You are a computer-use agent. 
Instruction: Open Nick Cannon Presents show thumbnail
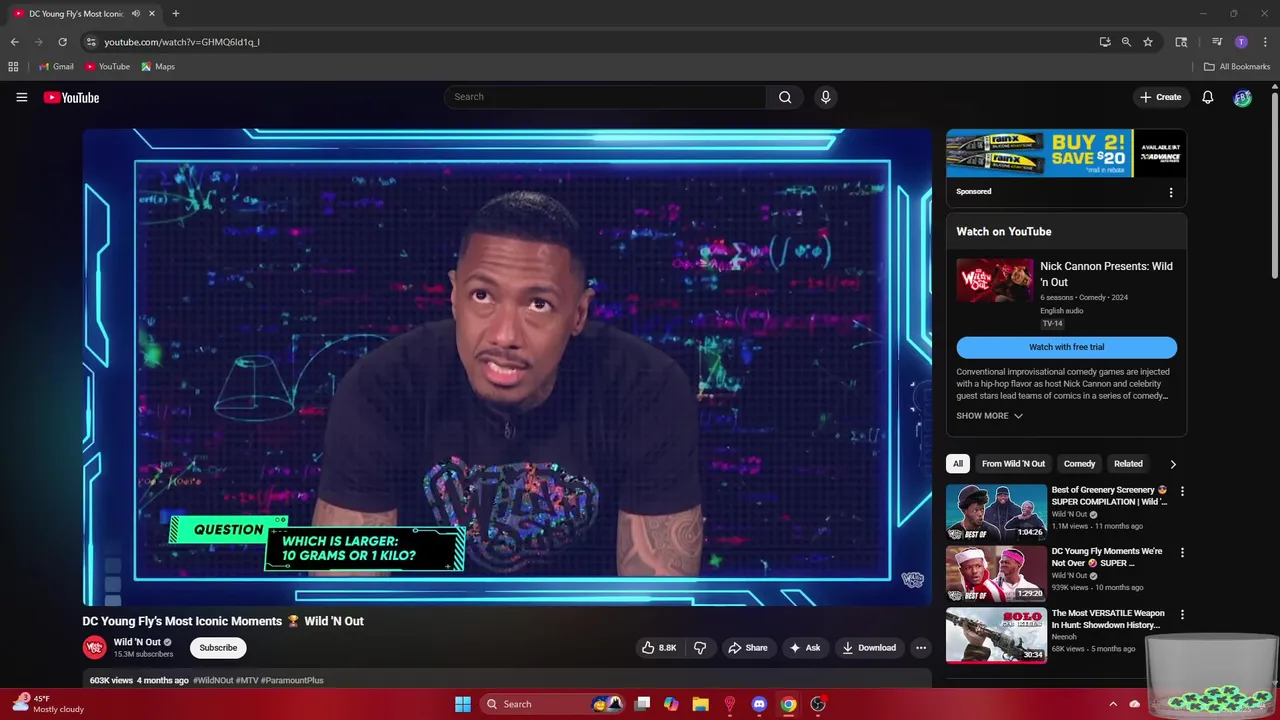click(995, 281)
